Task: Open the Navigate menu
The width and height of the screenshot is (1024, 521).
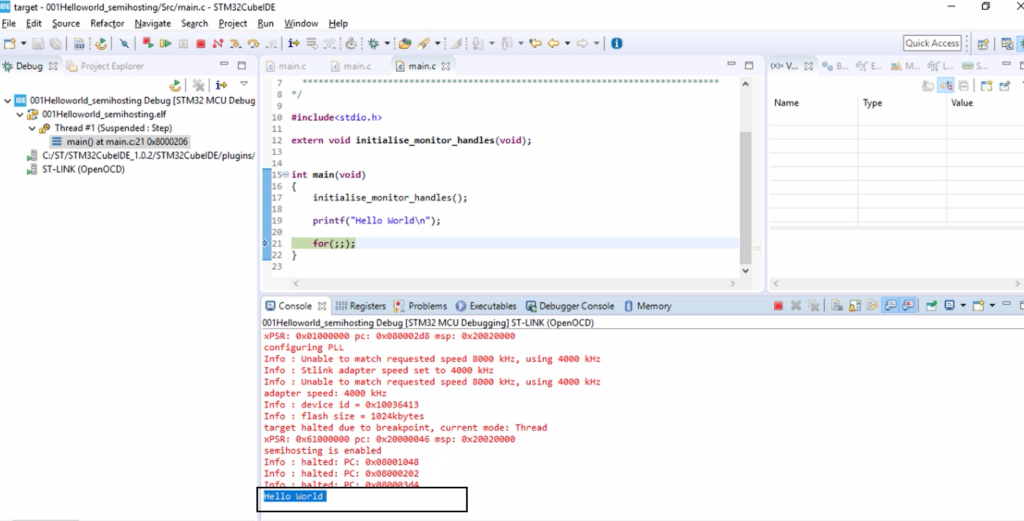Action: (x=152, y=24)
